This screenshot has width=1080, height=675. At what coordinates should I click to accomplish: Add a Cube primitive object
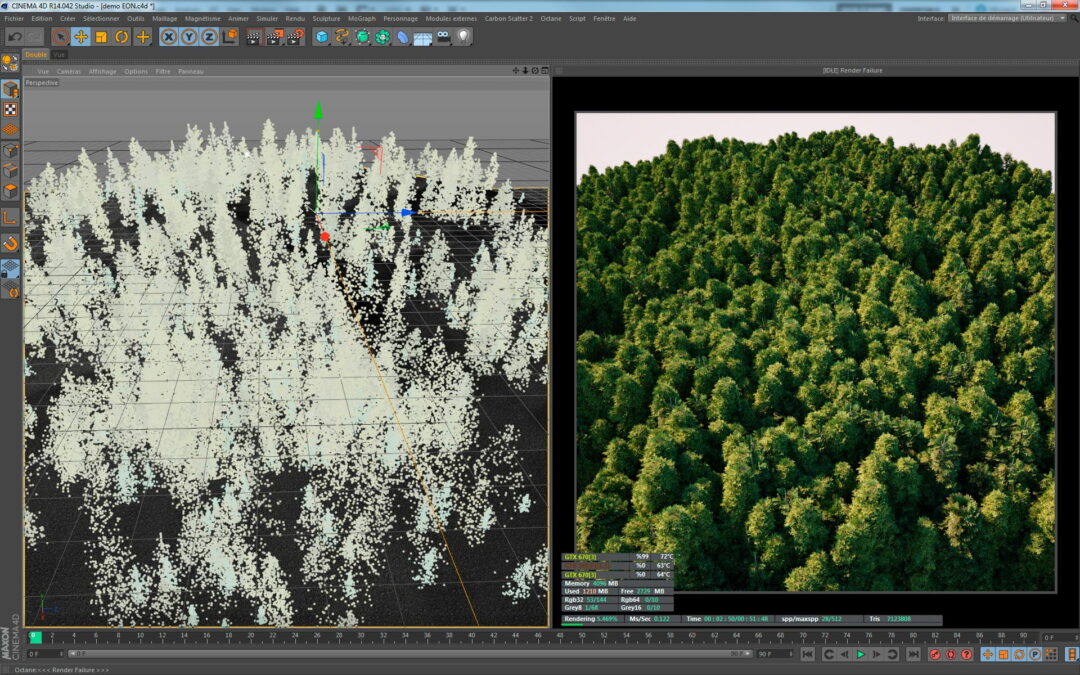(322, 37)
